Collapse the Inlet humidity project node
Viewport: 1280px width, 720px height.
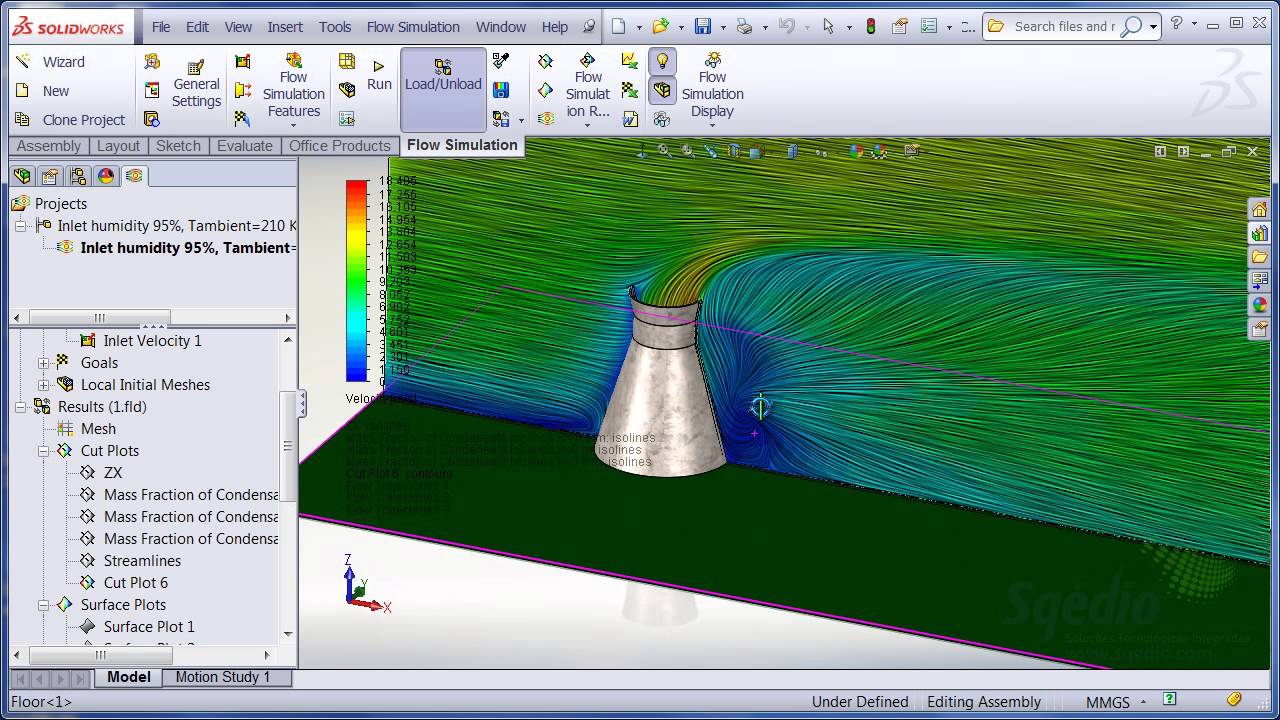point(21,226)
